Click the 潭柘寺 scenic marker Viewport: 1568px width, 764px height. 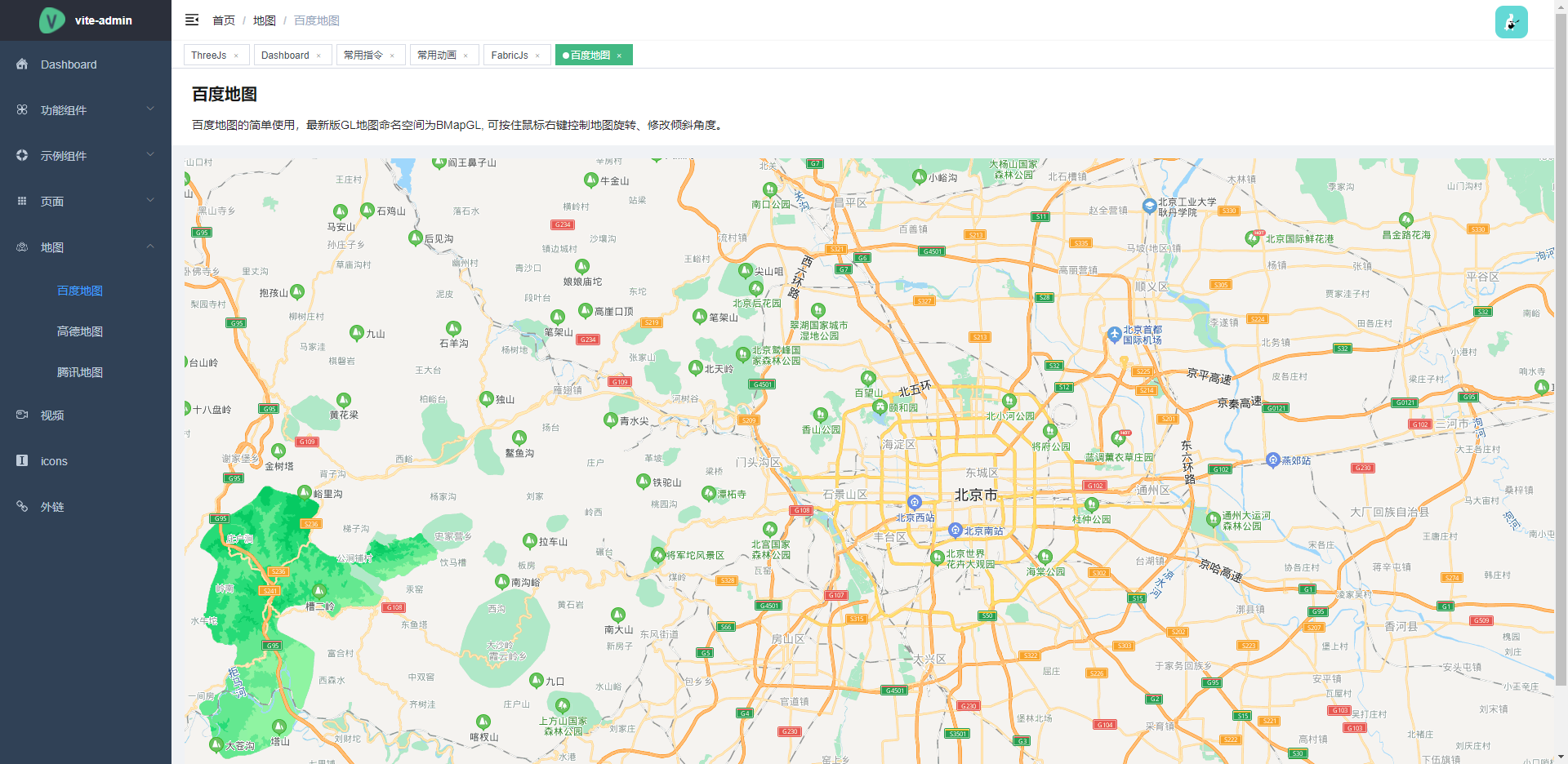[708, 493]
